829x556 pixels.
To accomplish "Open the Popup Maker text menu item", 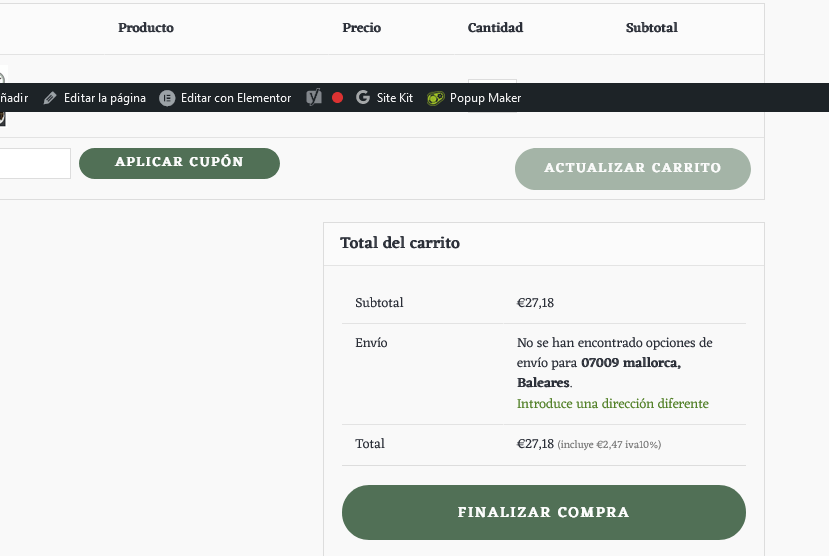I will pyautogui.click(x=485, y=98).
